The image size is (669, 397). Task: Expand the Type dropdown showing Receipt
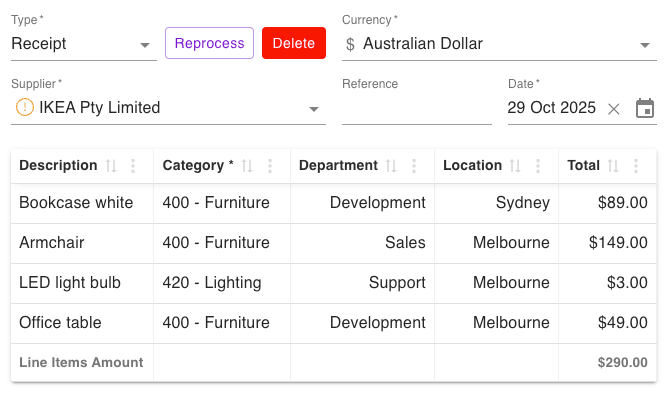point(84,44)
